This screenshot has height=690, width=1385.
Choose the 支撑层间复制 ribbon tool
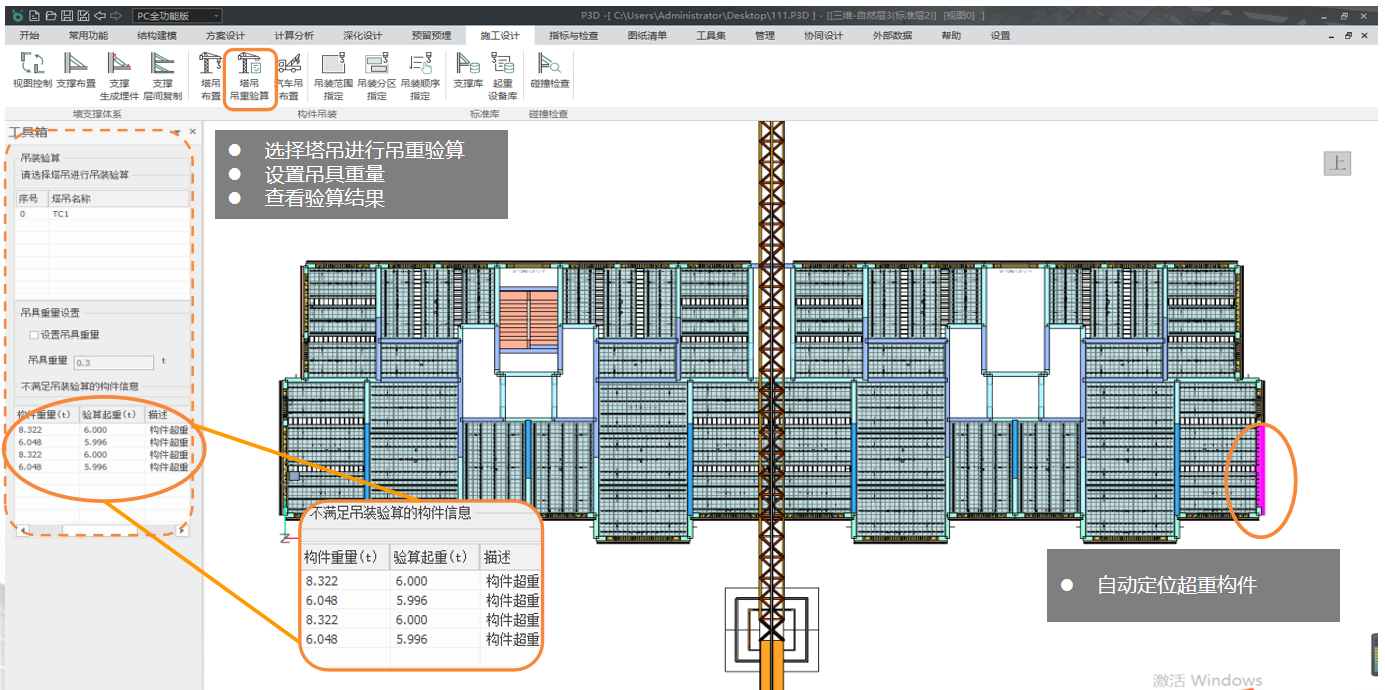point(162,72)
